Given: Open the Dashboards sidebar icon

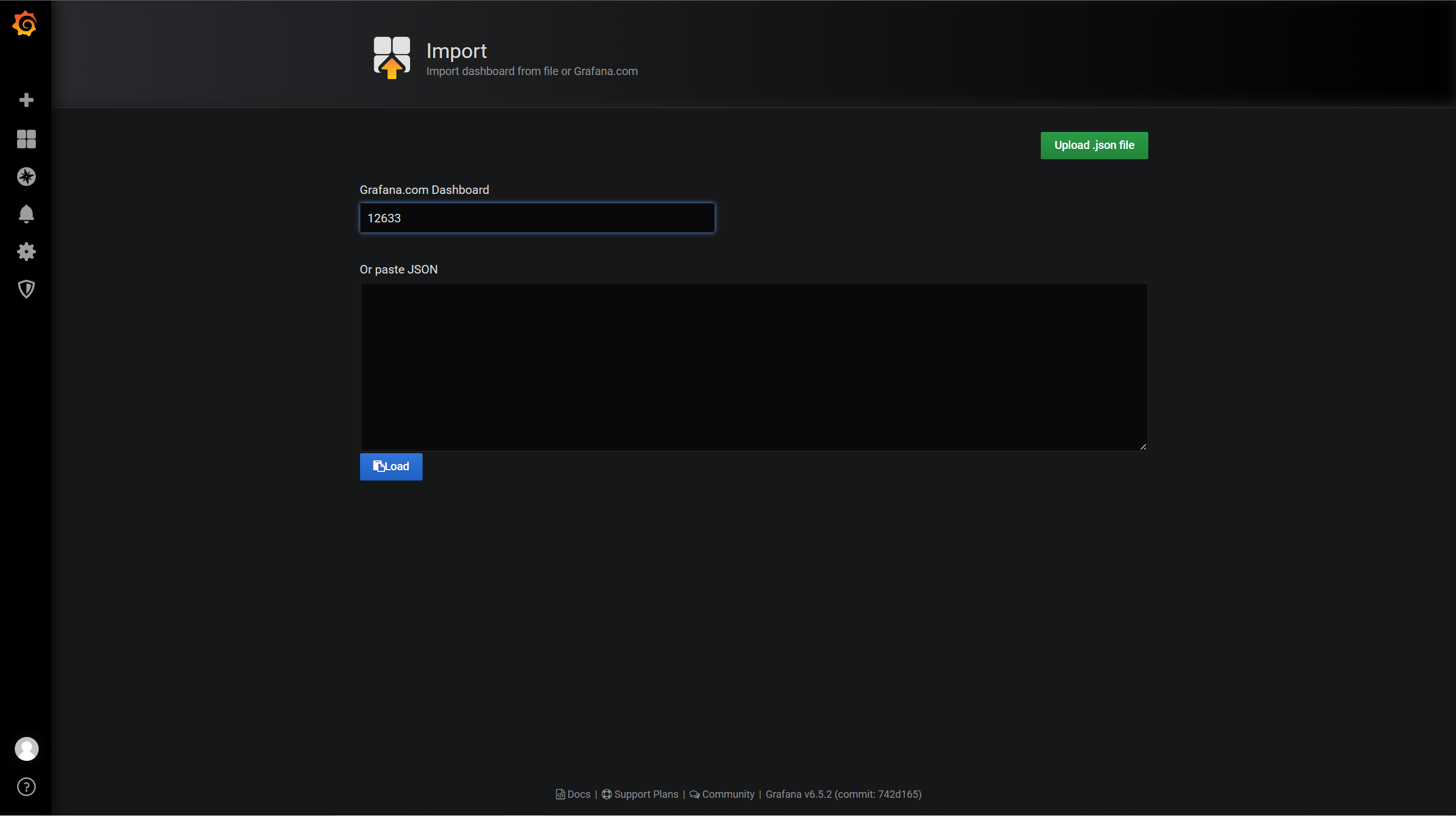Looking at the screenshot, I should click(26, 139).
